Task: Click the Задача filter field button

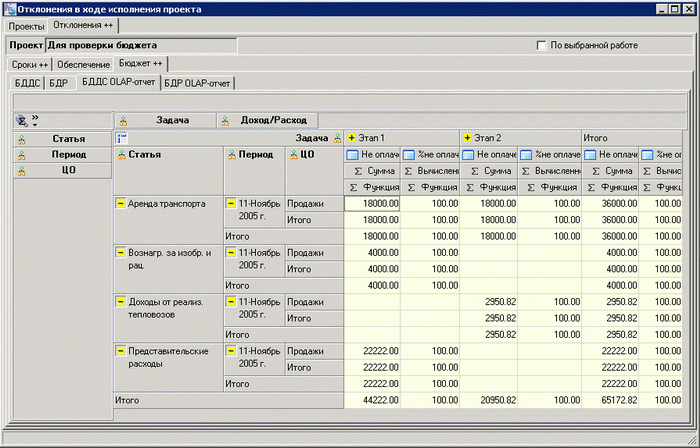Action: 165,120
